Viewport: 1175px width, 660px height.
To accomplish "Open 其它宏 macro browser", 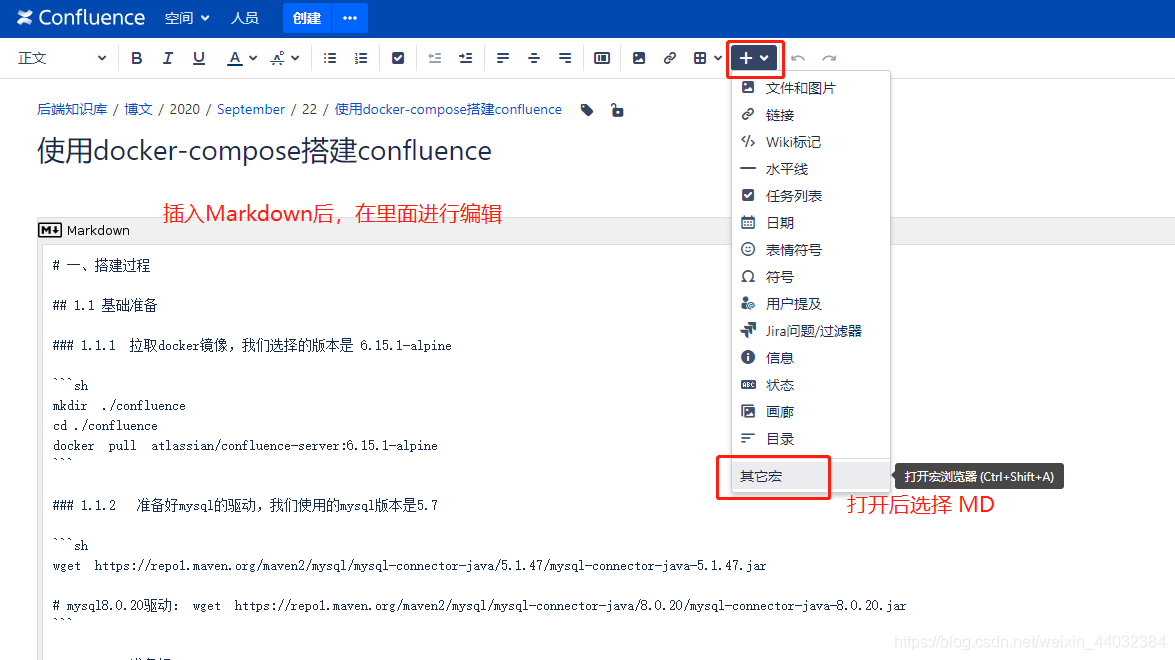I will click(x=811, y=476).
